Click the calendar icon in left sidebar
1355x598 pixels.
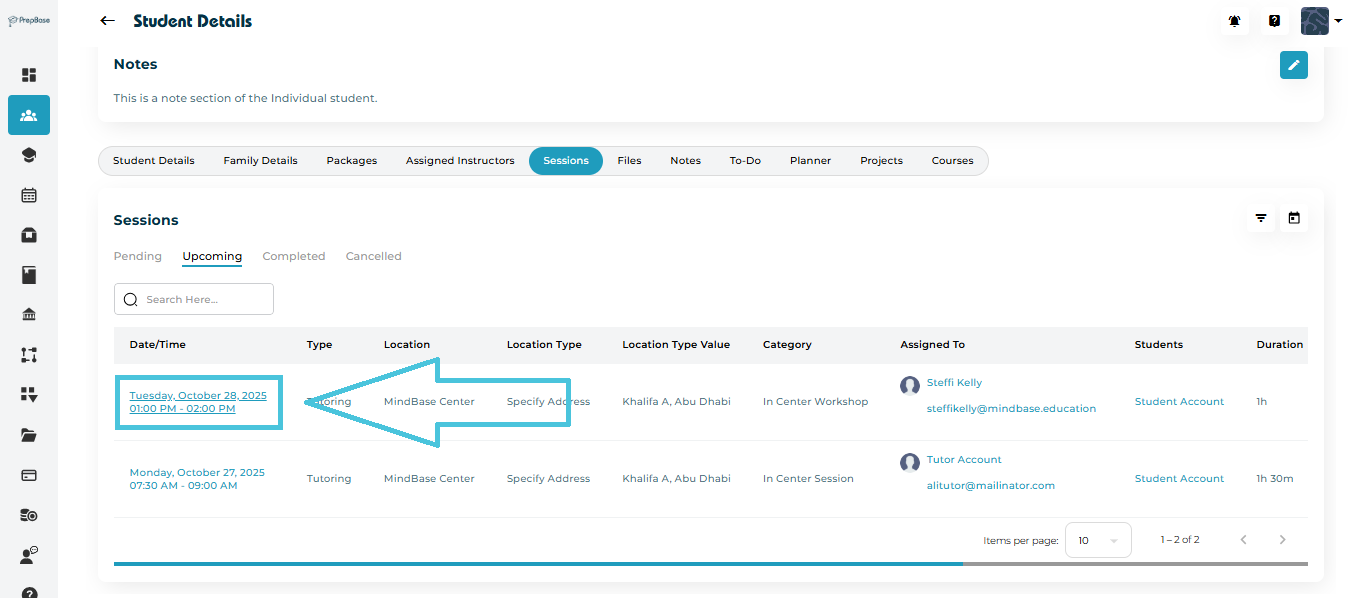tap(29, 195)
